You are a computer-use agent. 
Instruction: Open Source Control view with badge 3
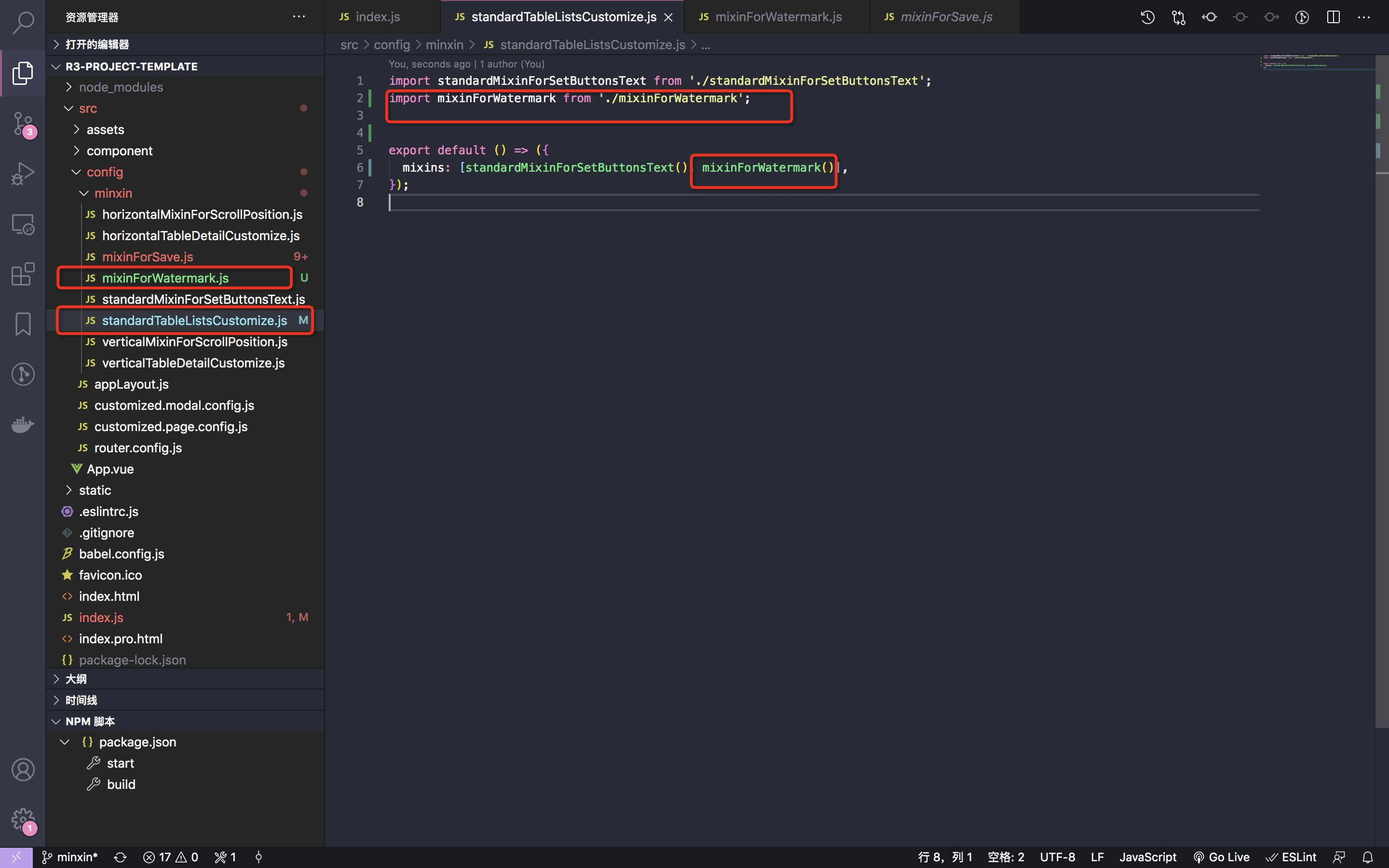pos(23,123)
